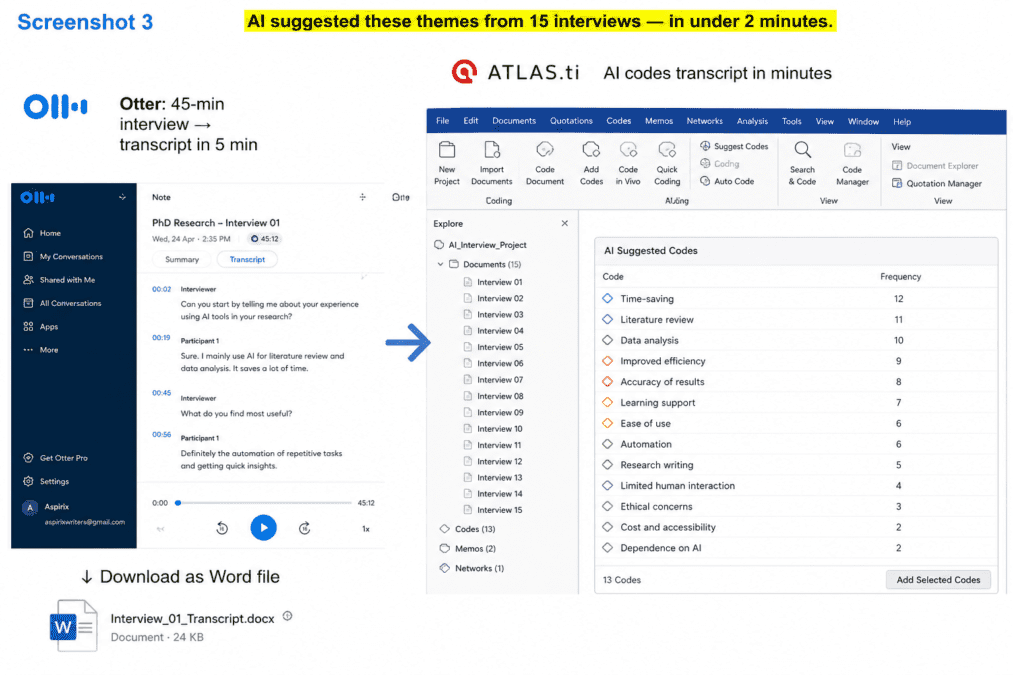Click the audio progress slider track

(x=264, y=503)
